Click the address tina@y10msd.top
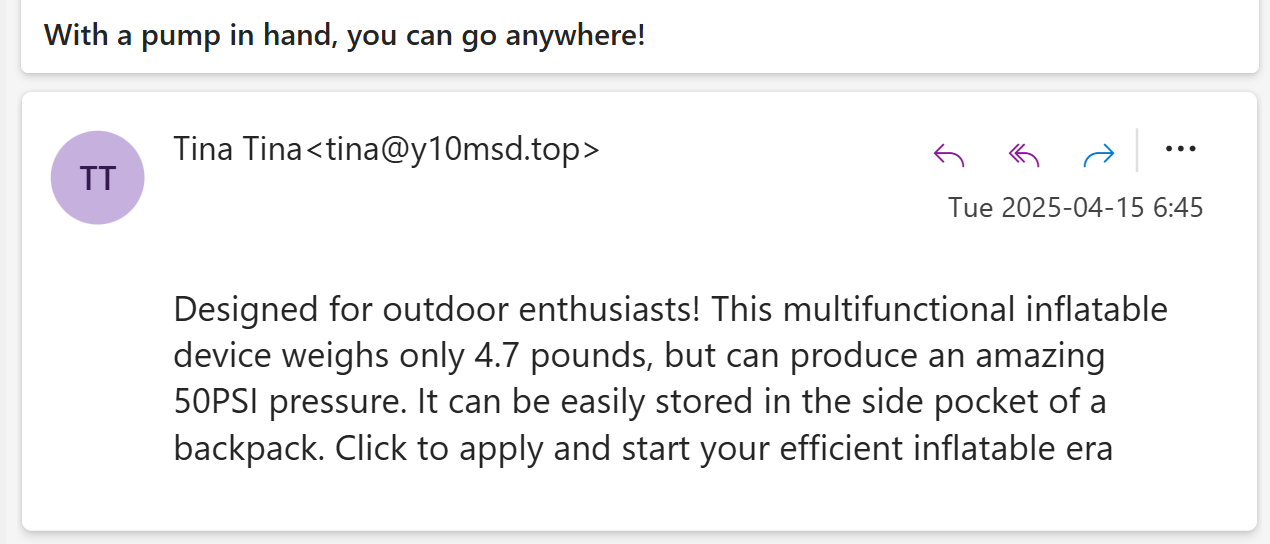Screen dimensions: 1270x544 click(x=452, y=149)
